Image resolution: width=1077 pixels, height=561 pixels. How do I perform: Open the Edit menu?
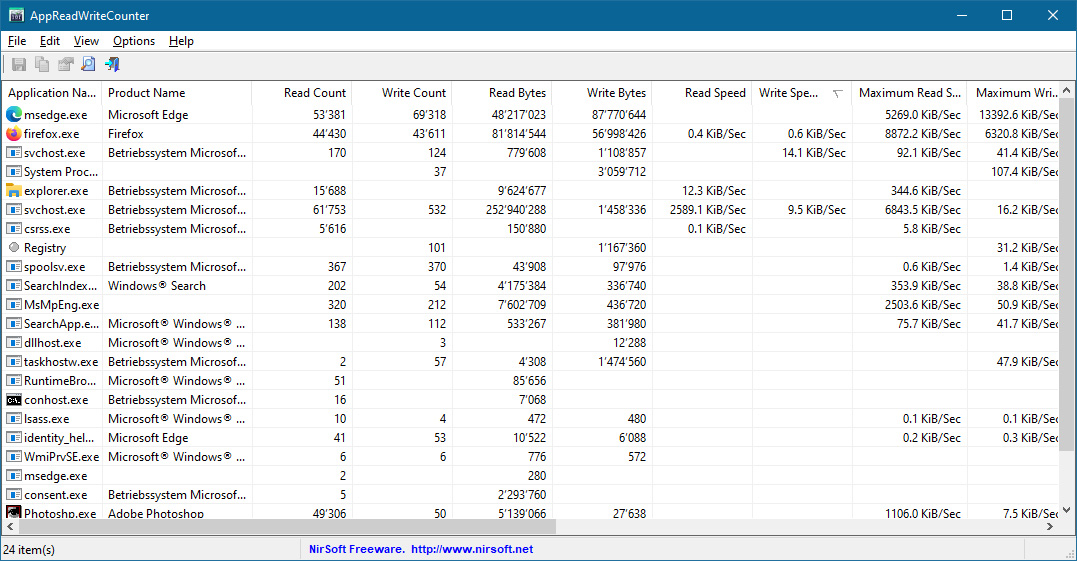point(49,41)
